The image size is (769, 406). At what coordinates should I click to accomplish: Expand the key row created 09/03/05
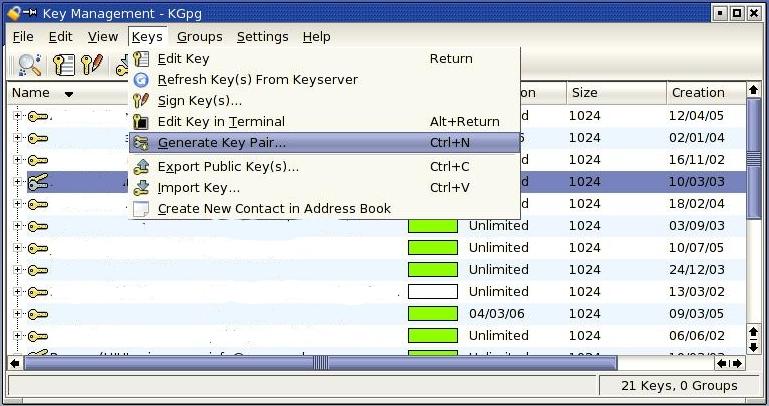pyautogui.click(x=17, y=313)
